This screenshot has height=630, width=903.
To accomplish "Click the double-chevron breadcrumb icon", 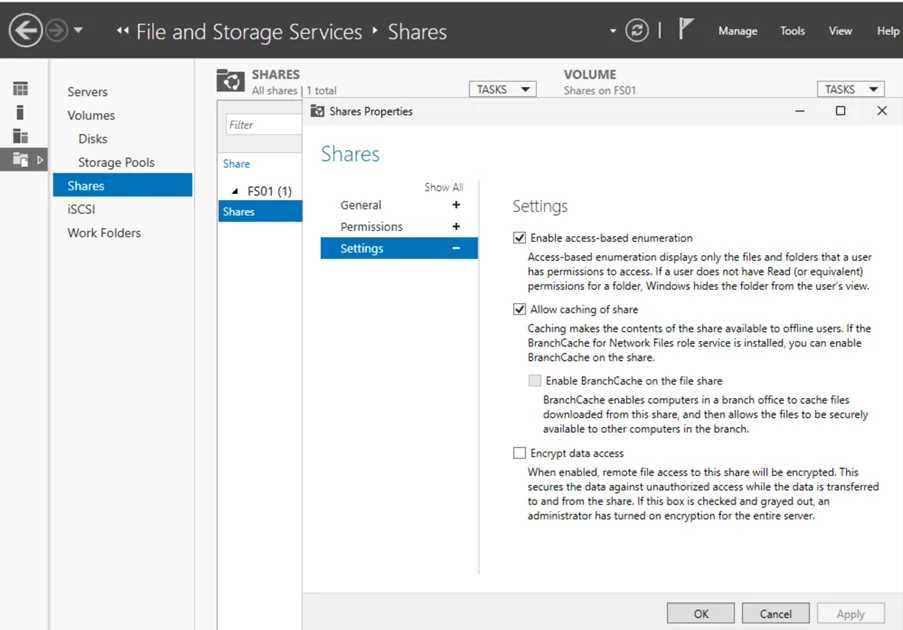I will (122, 31).
